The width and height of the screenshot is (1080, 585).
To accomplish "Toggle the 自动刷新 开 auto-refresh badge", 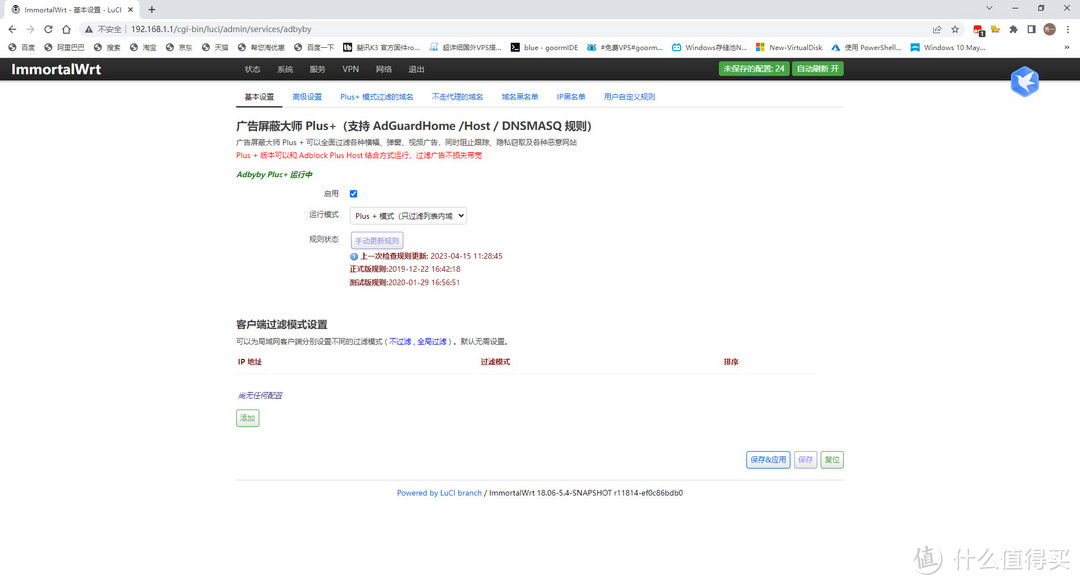I will point(818,69).
